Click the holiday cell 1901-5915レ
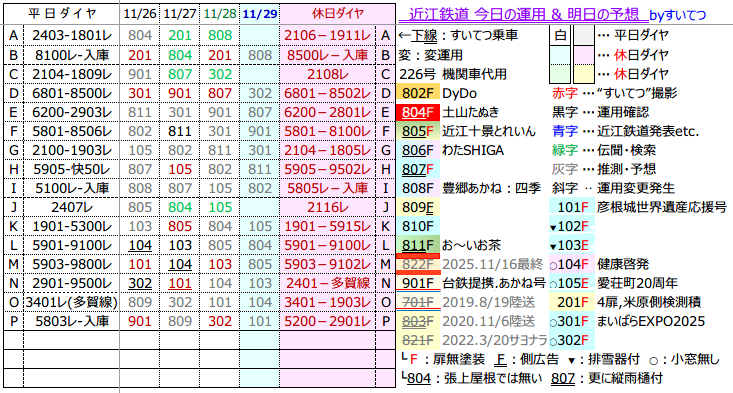733x393 pixels. coord(328,226)
